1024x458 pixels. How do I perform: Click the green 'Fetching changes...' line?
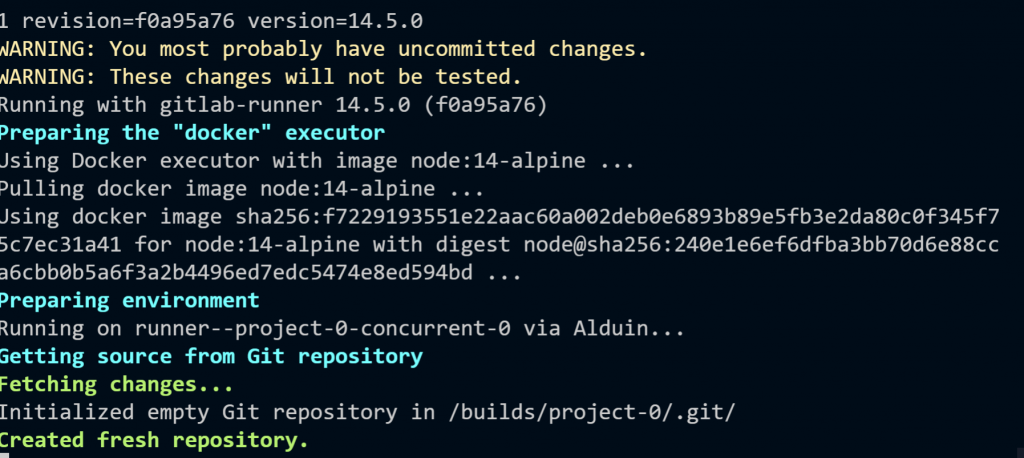click(x=116, y=385)
